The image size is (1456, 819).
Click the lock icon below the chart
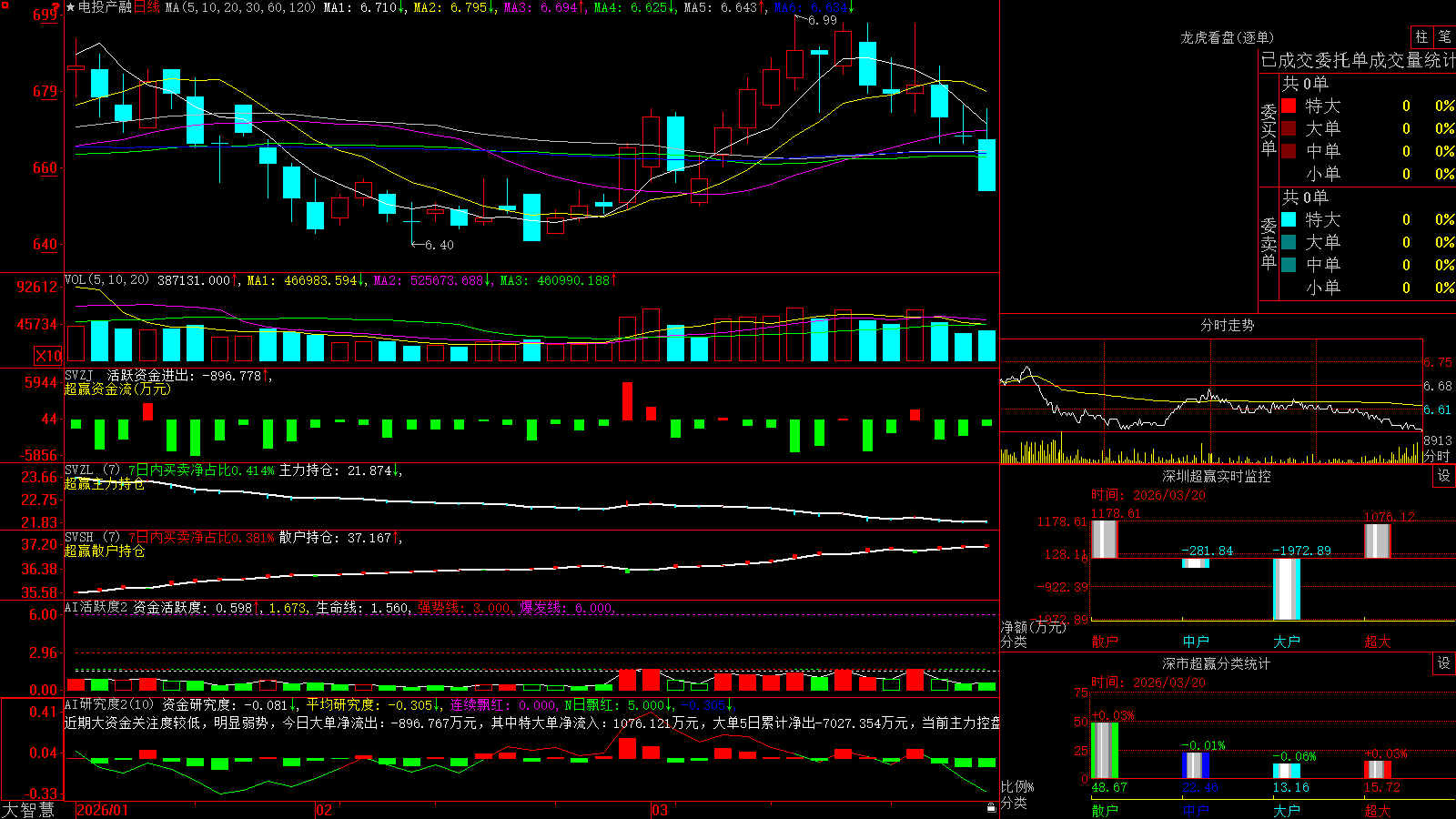(992, 808)
